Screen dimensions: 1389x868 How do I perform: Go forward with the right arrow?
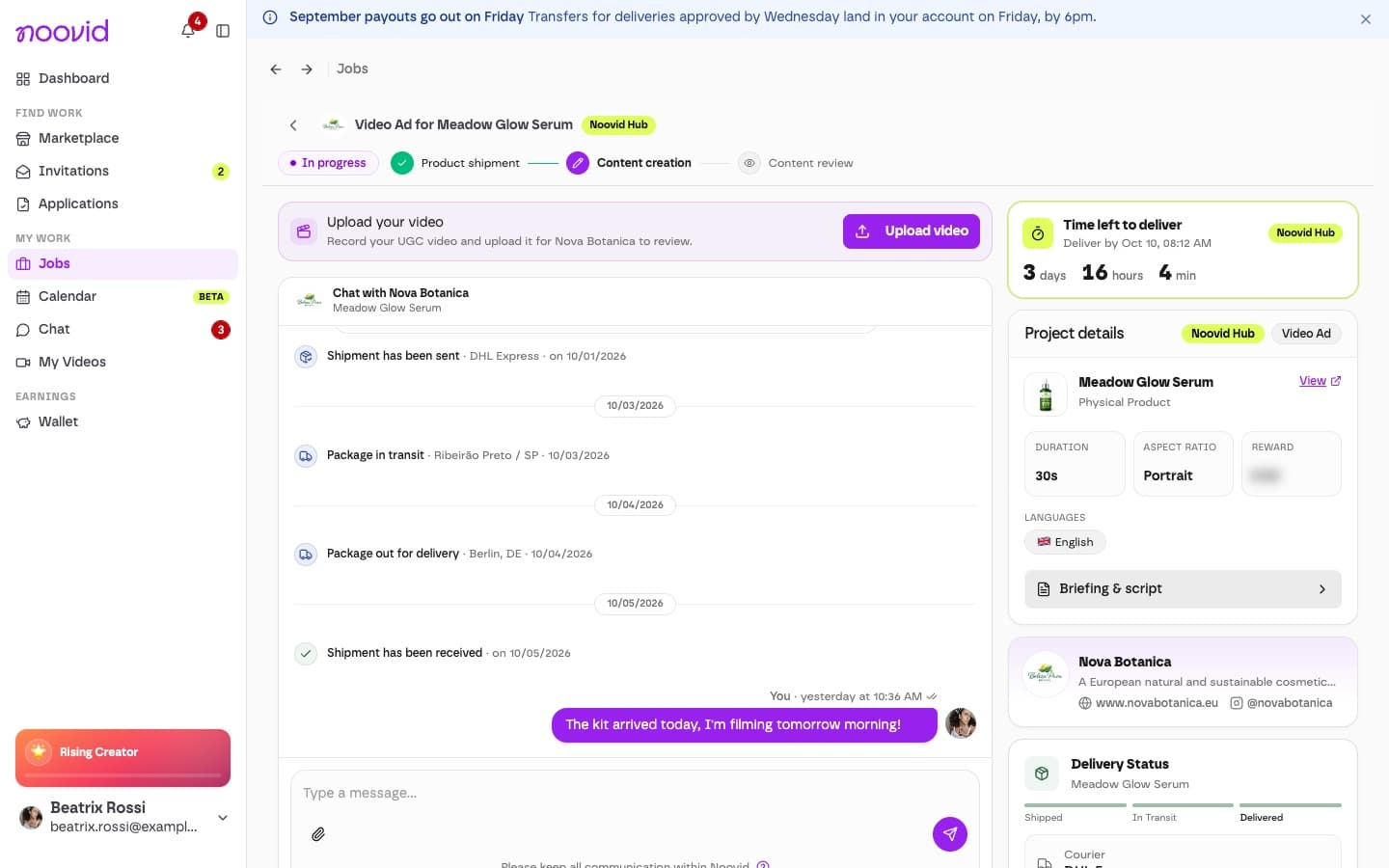point(307,69)
